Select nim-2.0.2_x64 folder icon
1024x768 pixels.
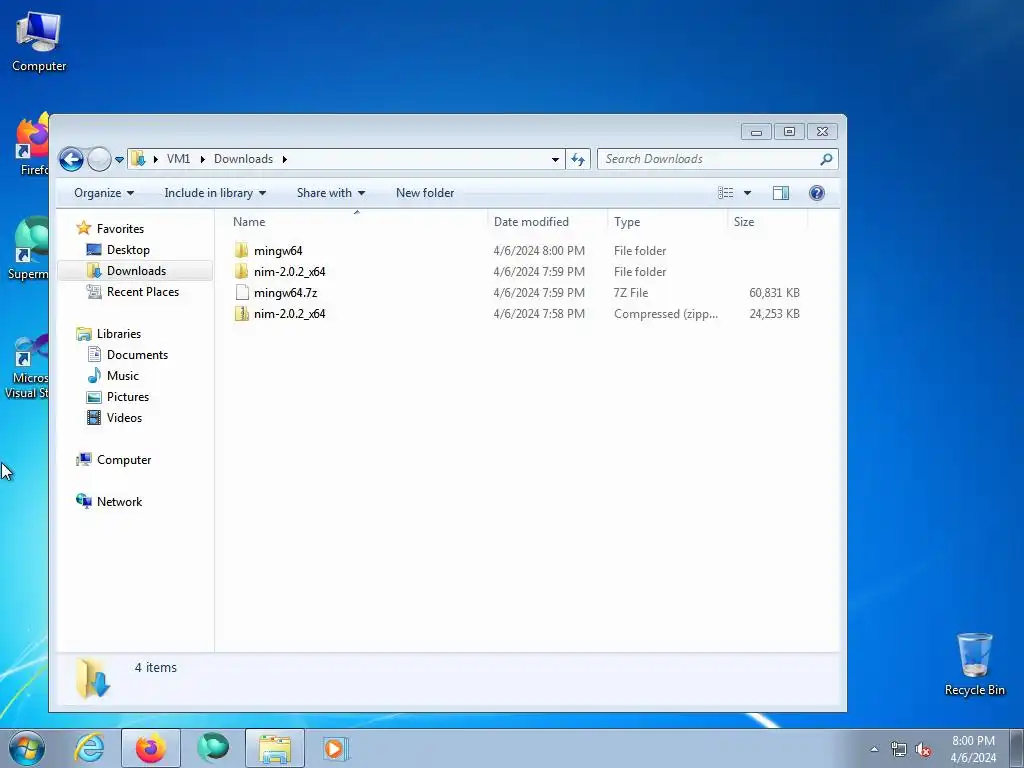tap(242, 272)
